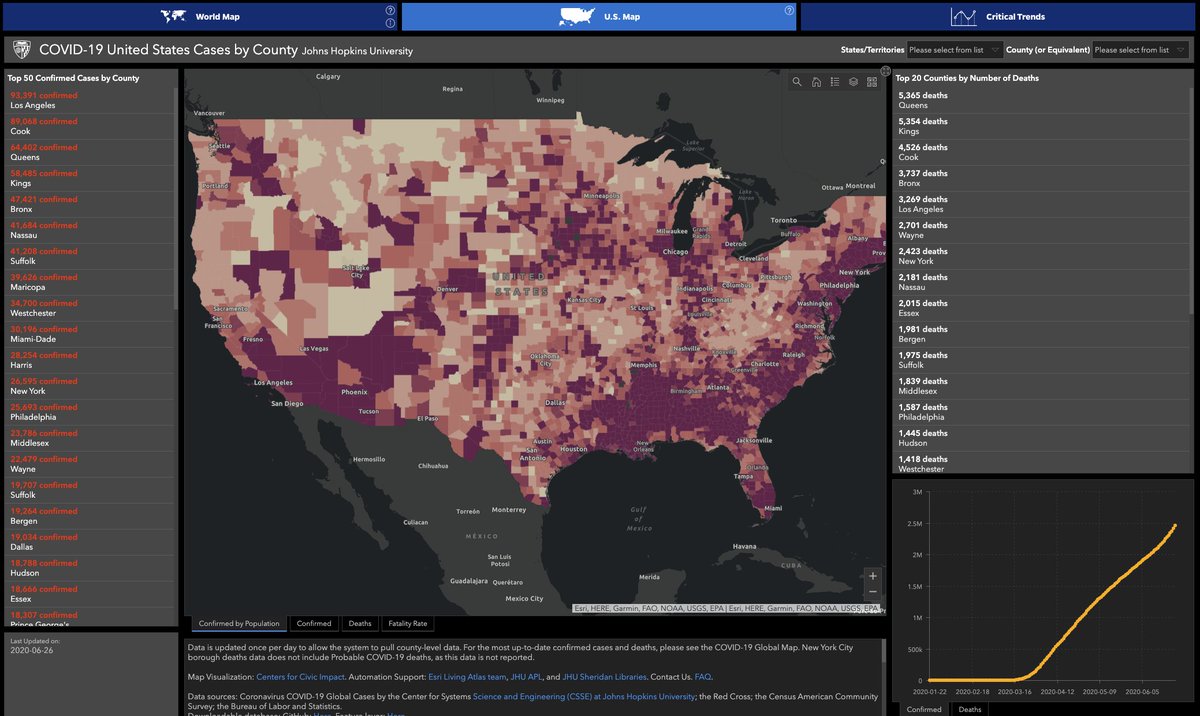Select Los Angeles 93,391 confirmed entry
Viewport: 1200px width, 716px height.
click(x=90, y=100)
